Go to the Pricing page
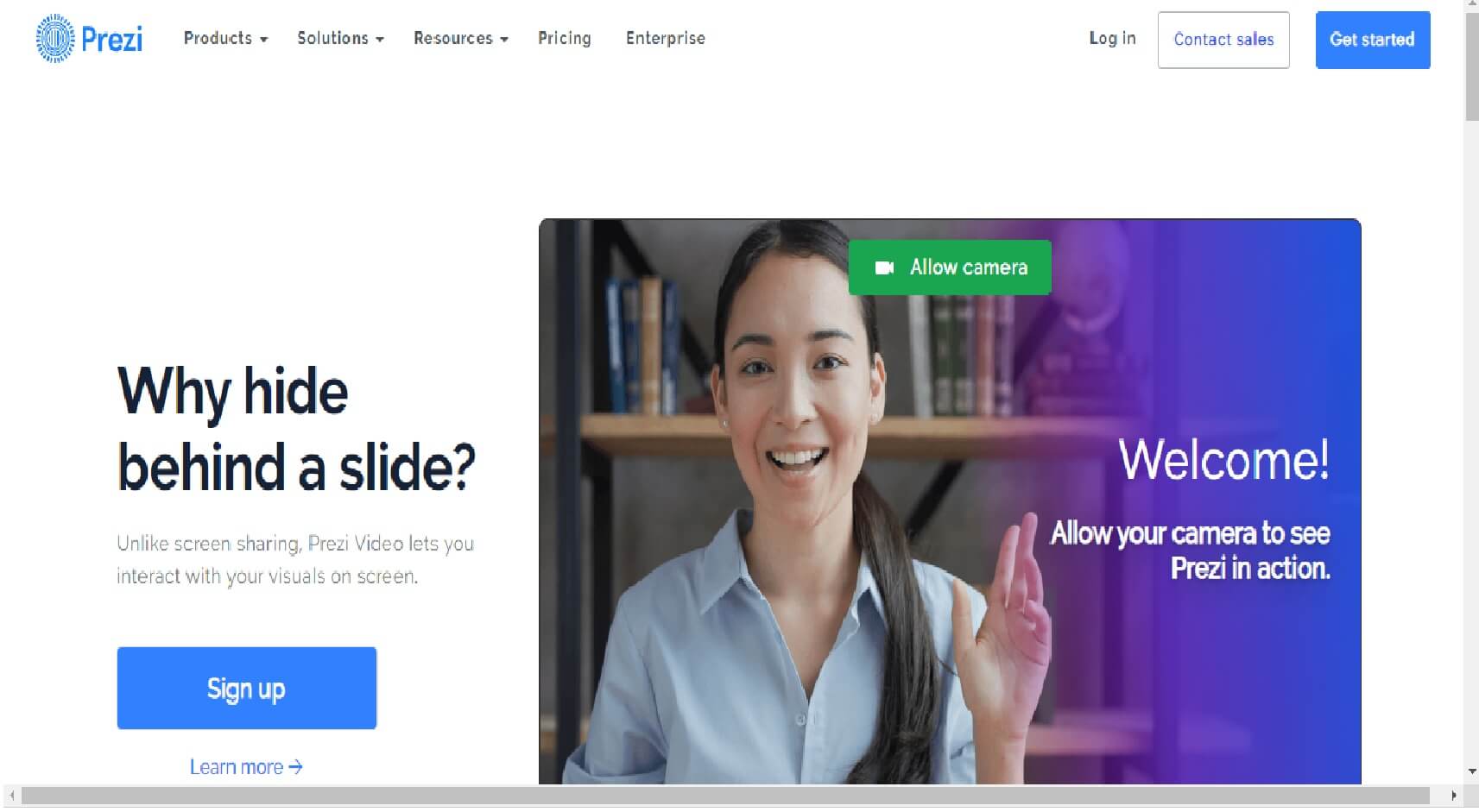Screen dimensions: 1479x812 pyautogui.click(x=564, y=38)
